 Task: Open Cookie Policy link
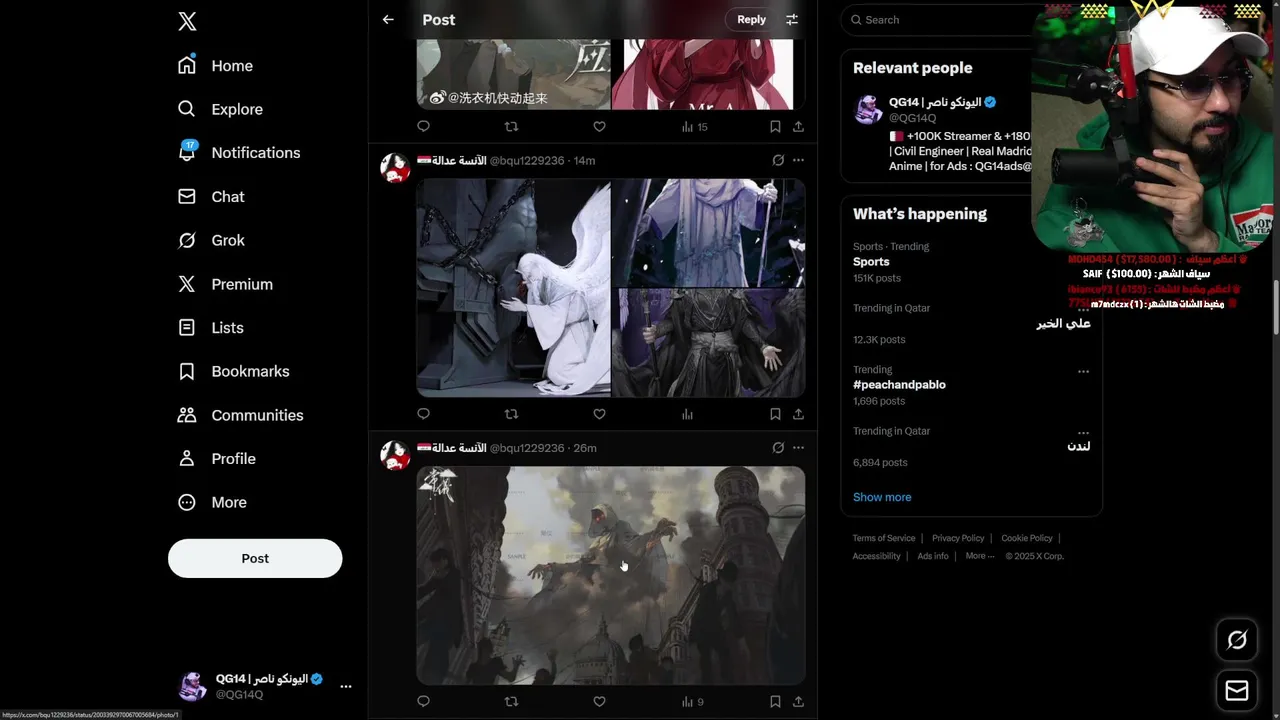point(1027,538)
